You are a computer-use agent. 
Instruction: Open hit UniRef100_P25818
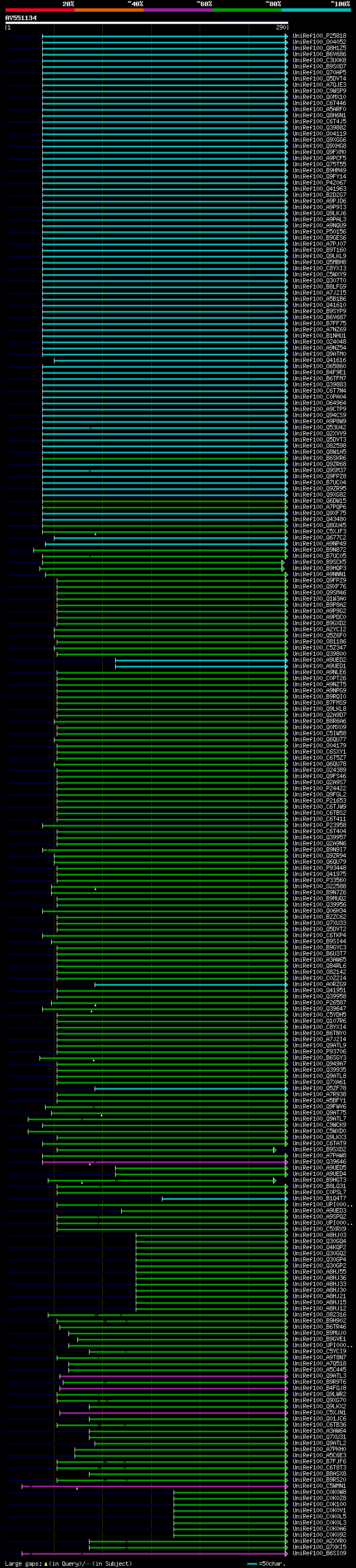tap(319, 36)
